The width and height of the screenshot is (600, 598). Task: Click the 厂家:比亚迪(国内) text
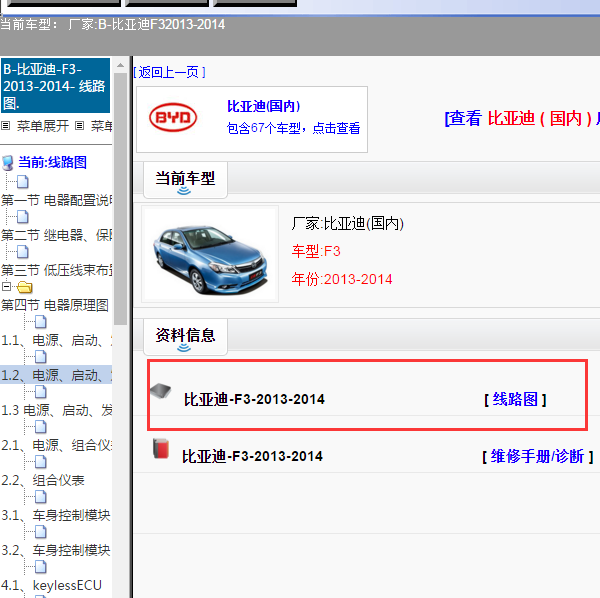click(347, 223)
